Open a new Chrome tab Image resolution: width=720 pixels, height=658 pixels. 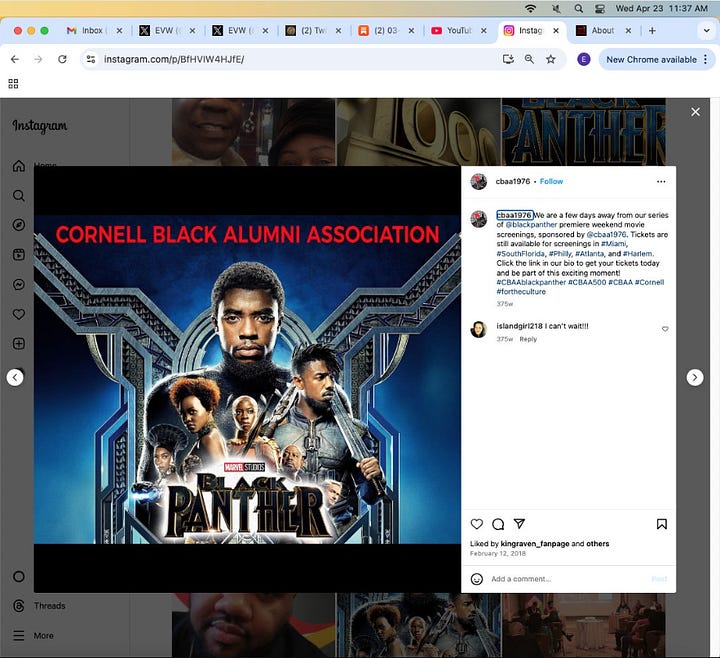click(652, 31)
